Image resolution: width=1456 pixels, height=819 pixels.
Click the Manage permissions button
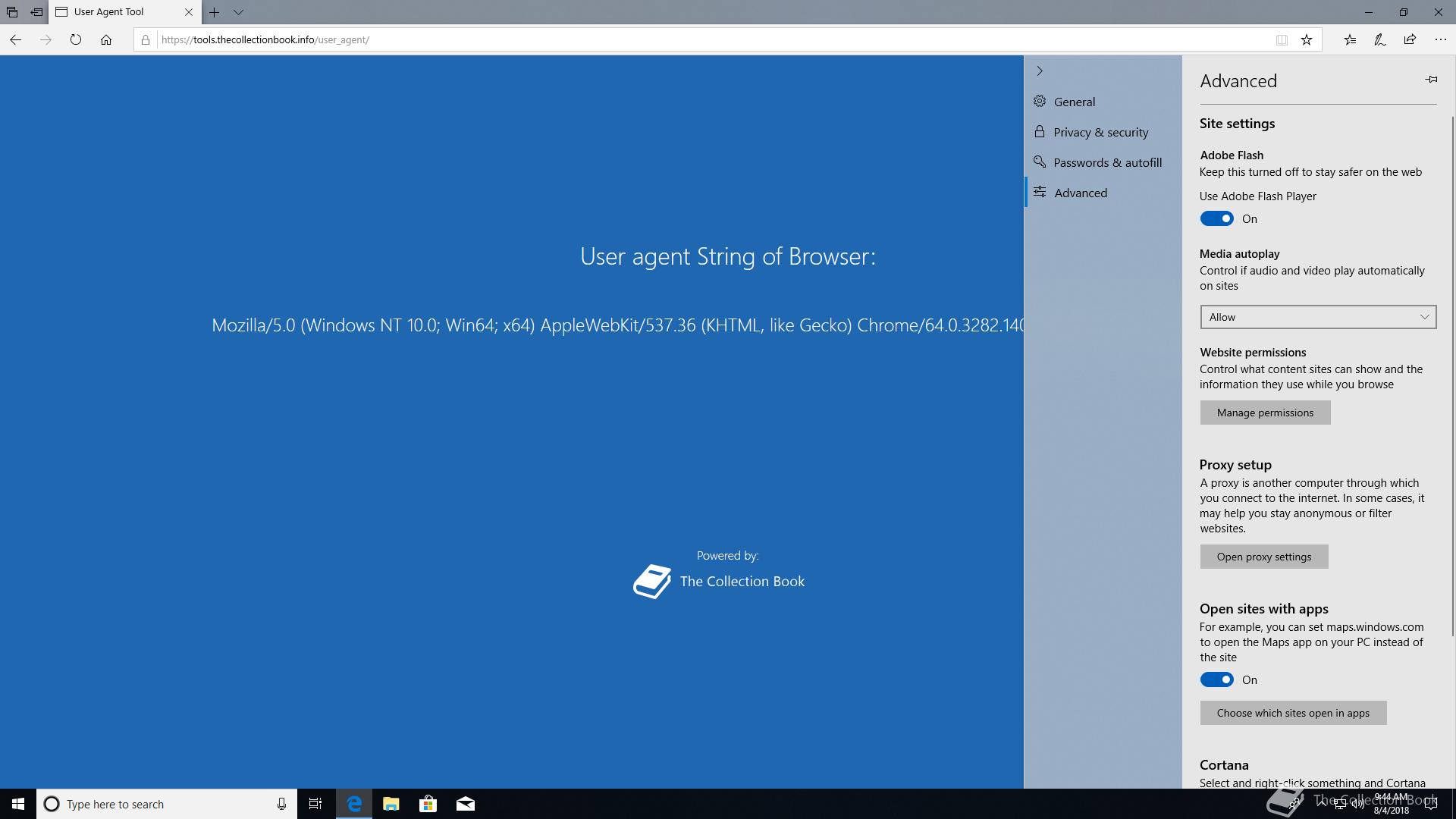[x=1265, y=413]
